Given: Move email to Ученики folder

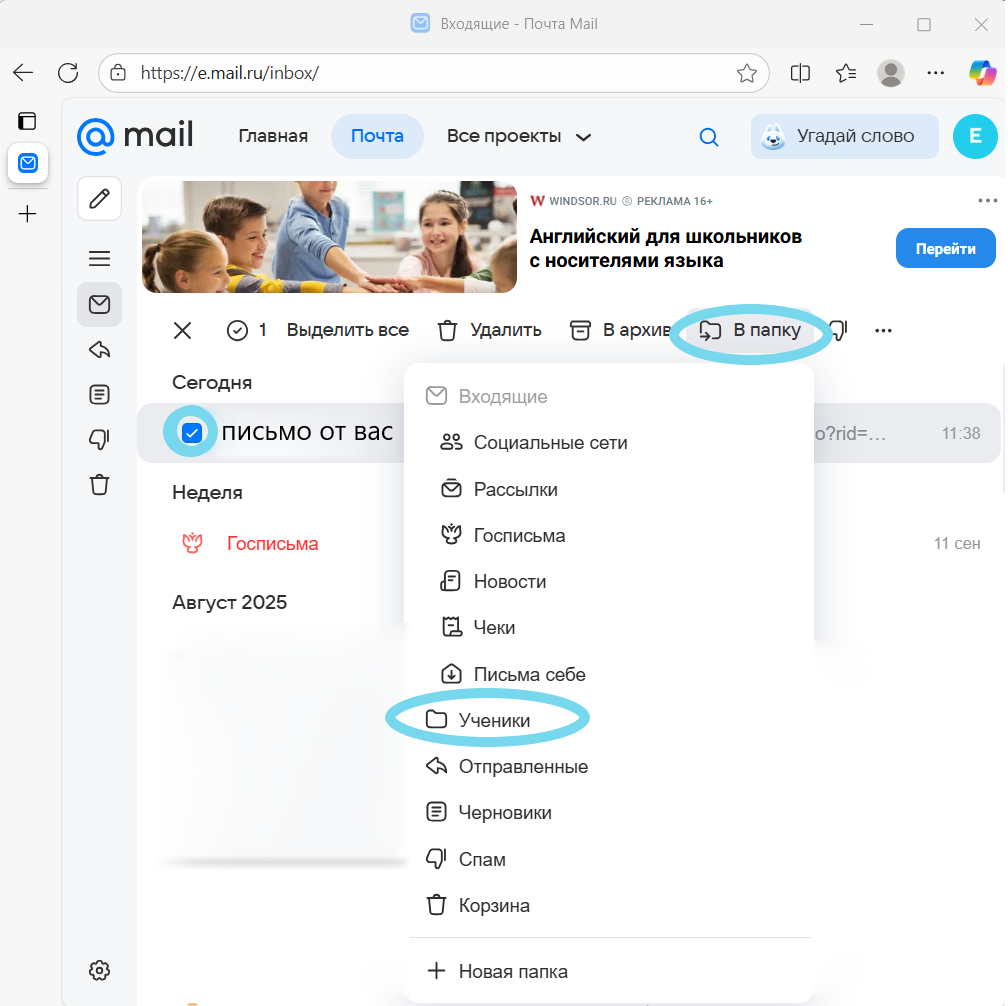Looking at the screenshot, I should [x=494, y=720].
